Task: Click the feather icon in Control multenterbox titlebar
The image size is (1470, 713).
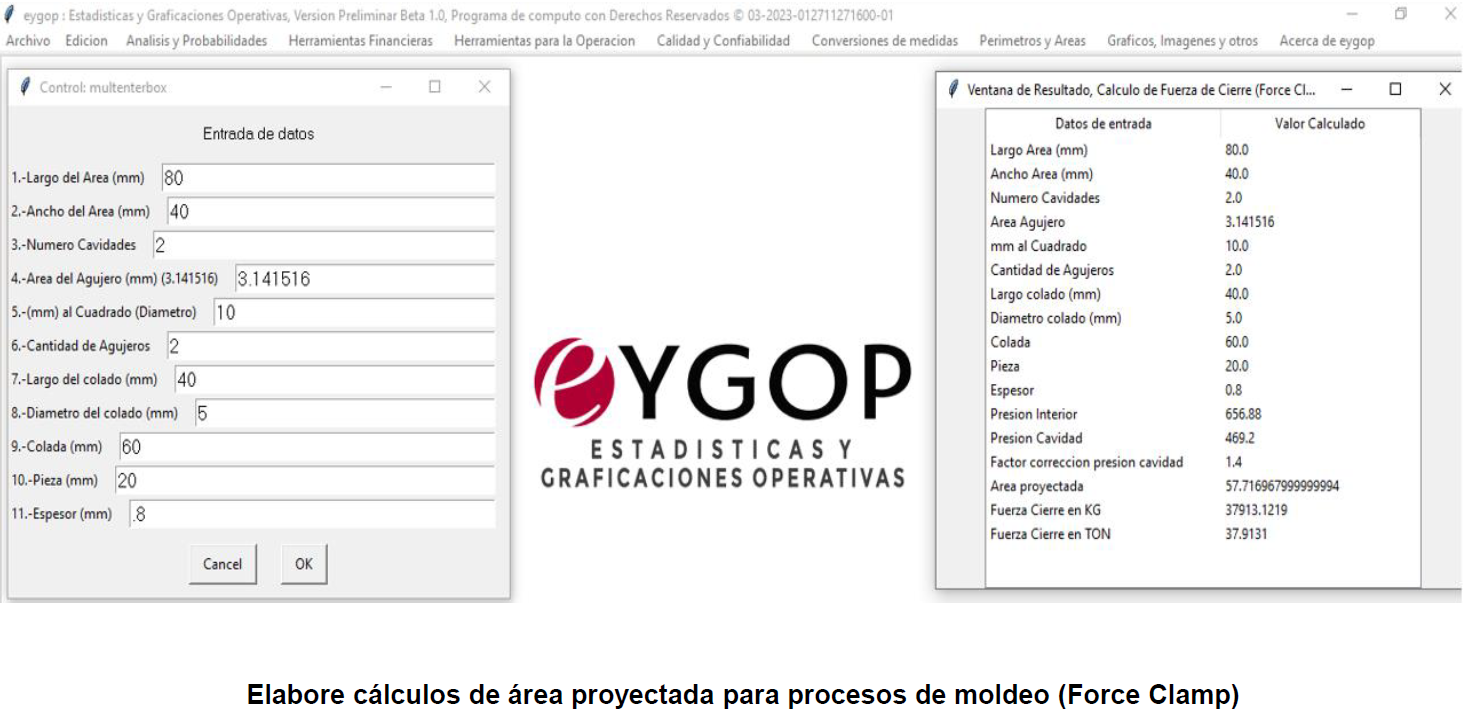Action: click(x=25, y=87)
